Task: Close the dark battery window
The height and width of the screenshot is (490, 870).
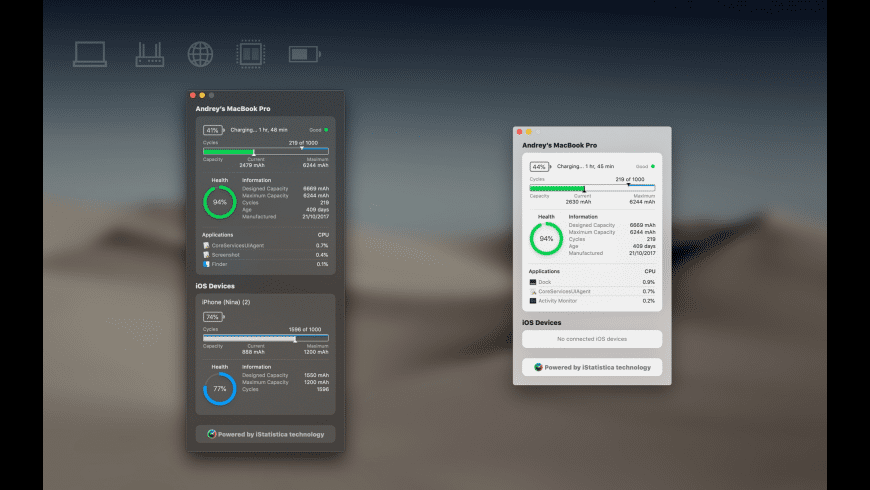Action: click(193, 95)
